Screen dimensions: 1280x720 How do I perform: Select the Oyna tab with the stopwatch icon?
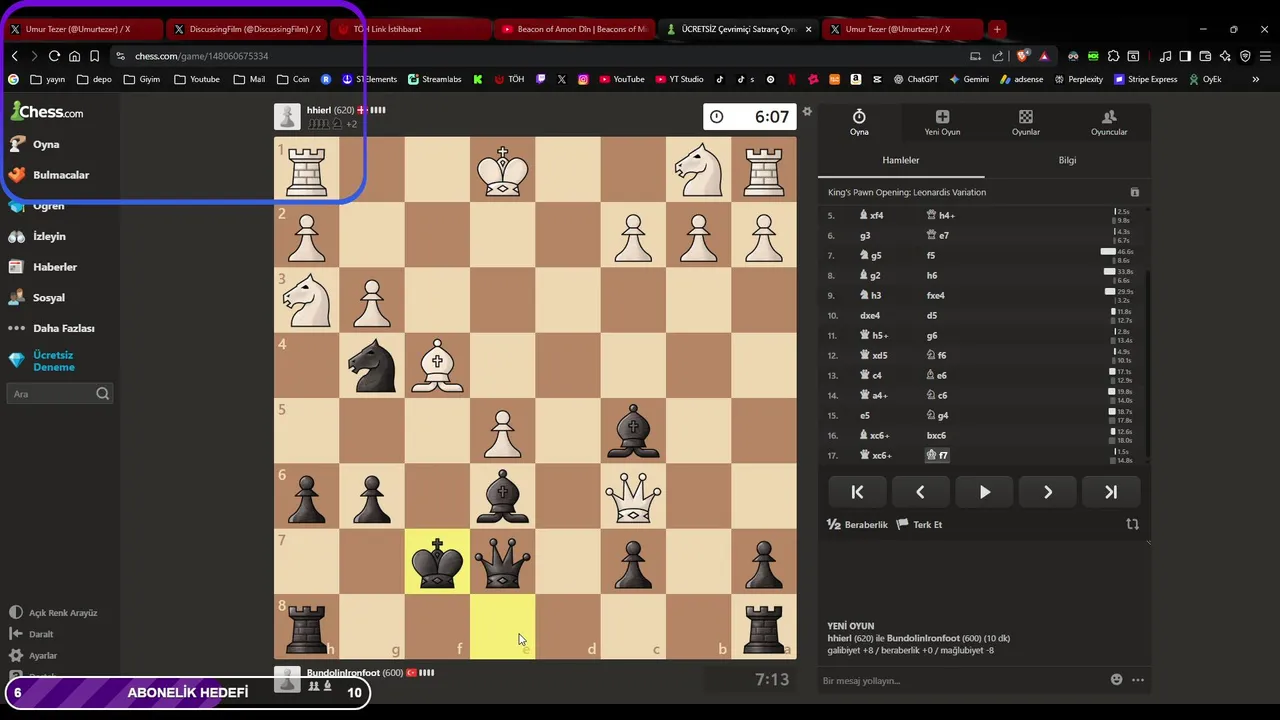859,123
